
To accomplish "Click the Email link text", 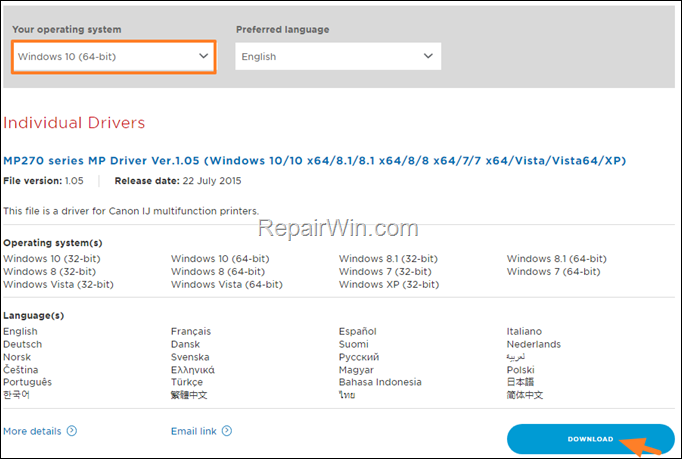I will pyautogui.click(x=194, y=431).
